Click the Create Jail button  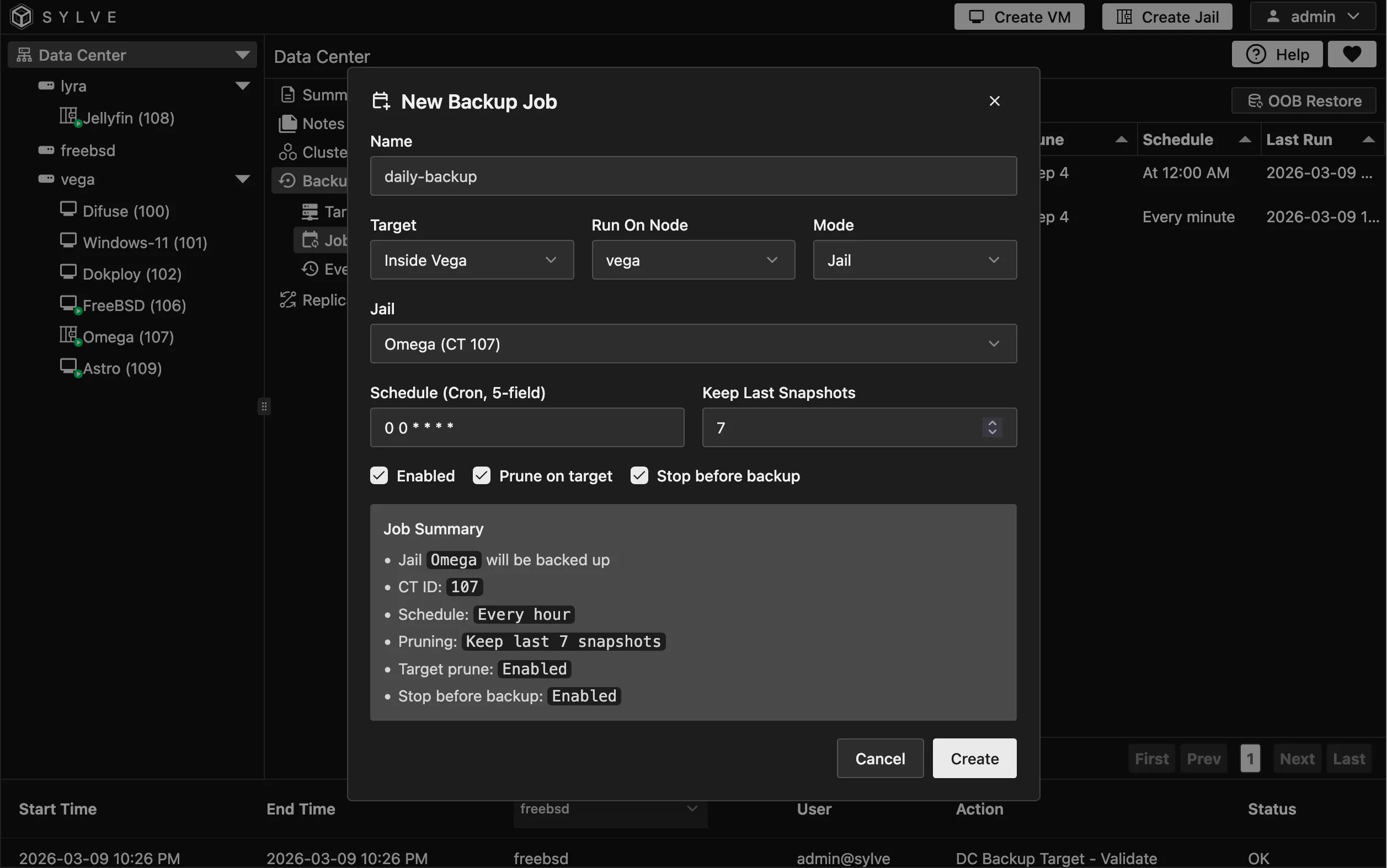[1166, 16]
